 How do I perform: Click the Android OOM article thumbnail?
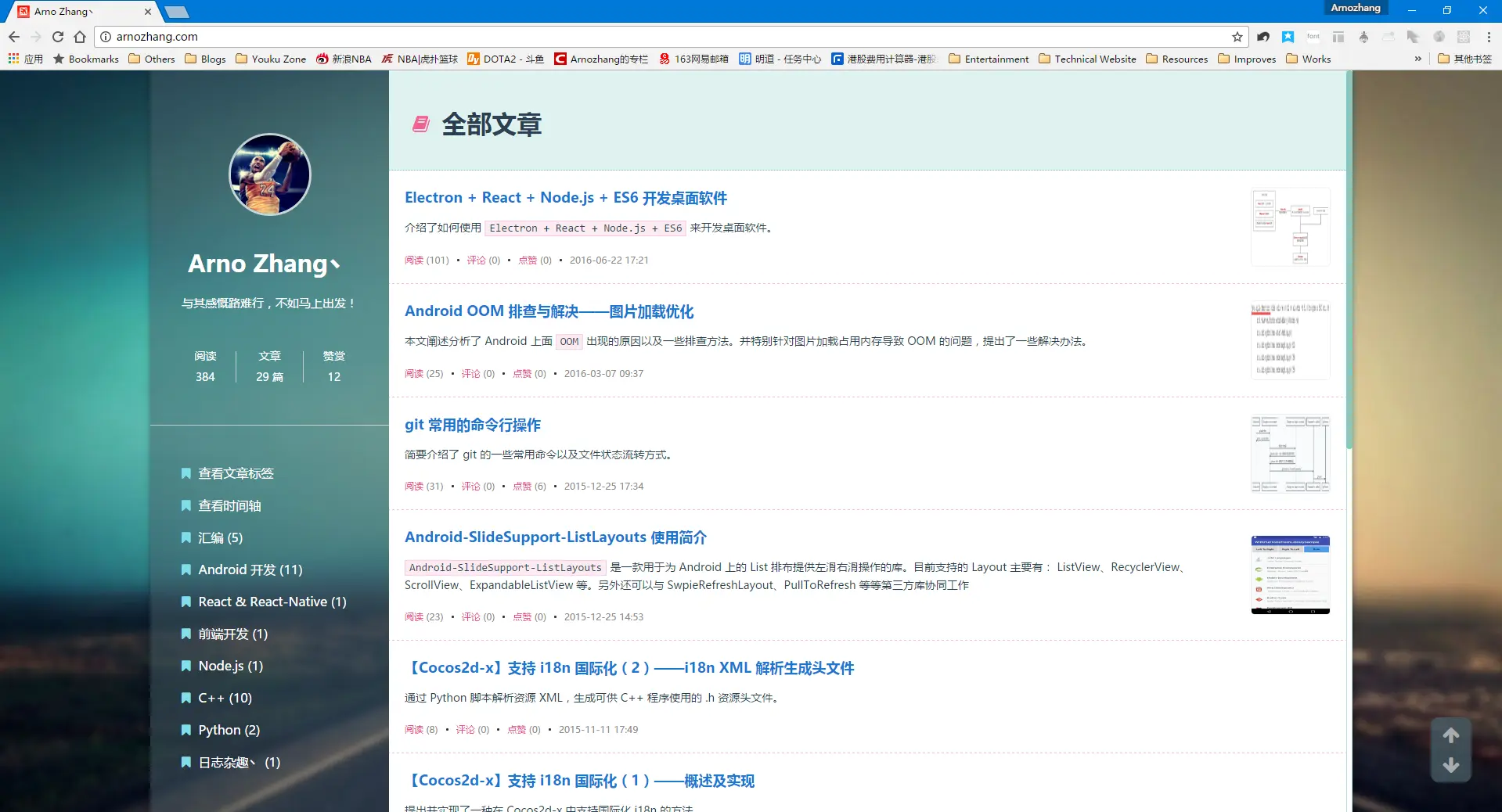[1289, 340]
